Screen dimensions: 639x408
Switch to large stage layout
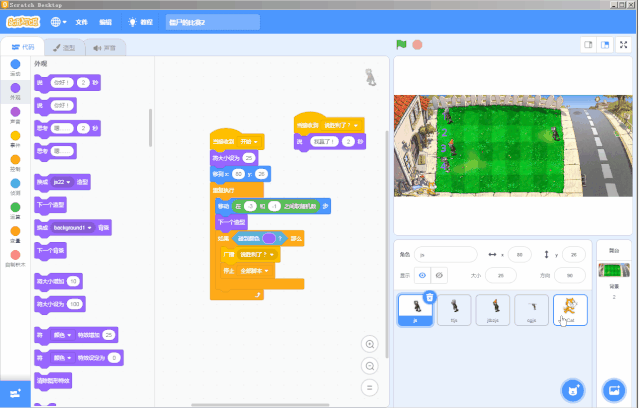[605, 45]
